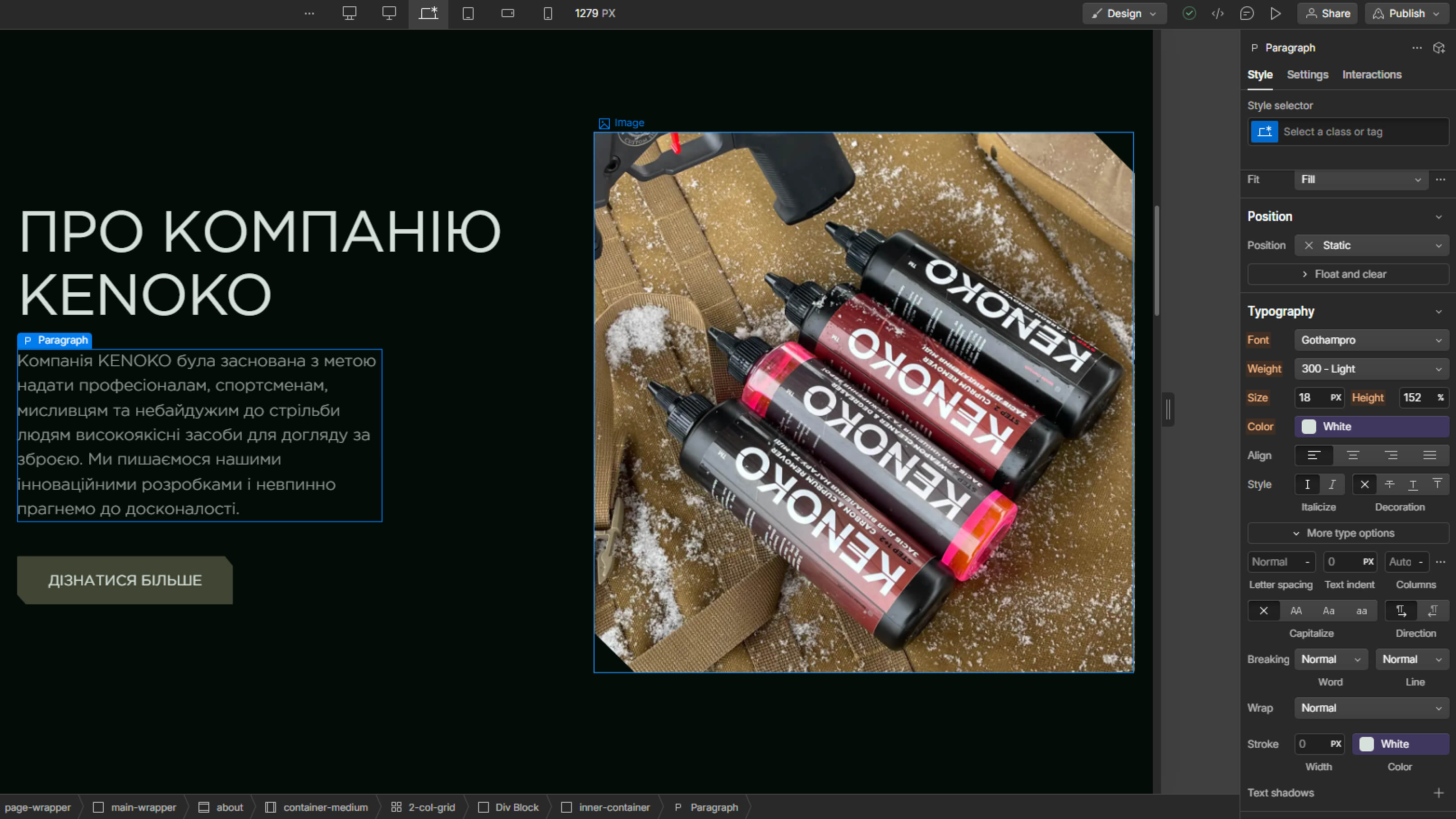Switch to the Style tab
The width and height of the screenshot is (1456, 819).
click(x=1260, y=74)
